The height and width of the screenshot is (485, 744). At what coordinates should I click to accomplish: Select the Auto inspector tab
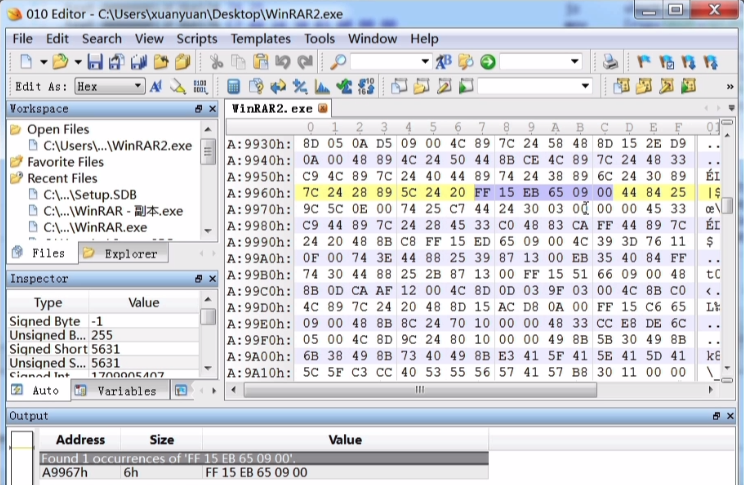pos(38,391)
